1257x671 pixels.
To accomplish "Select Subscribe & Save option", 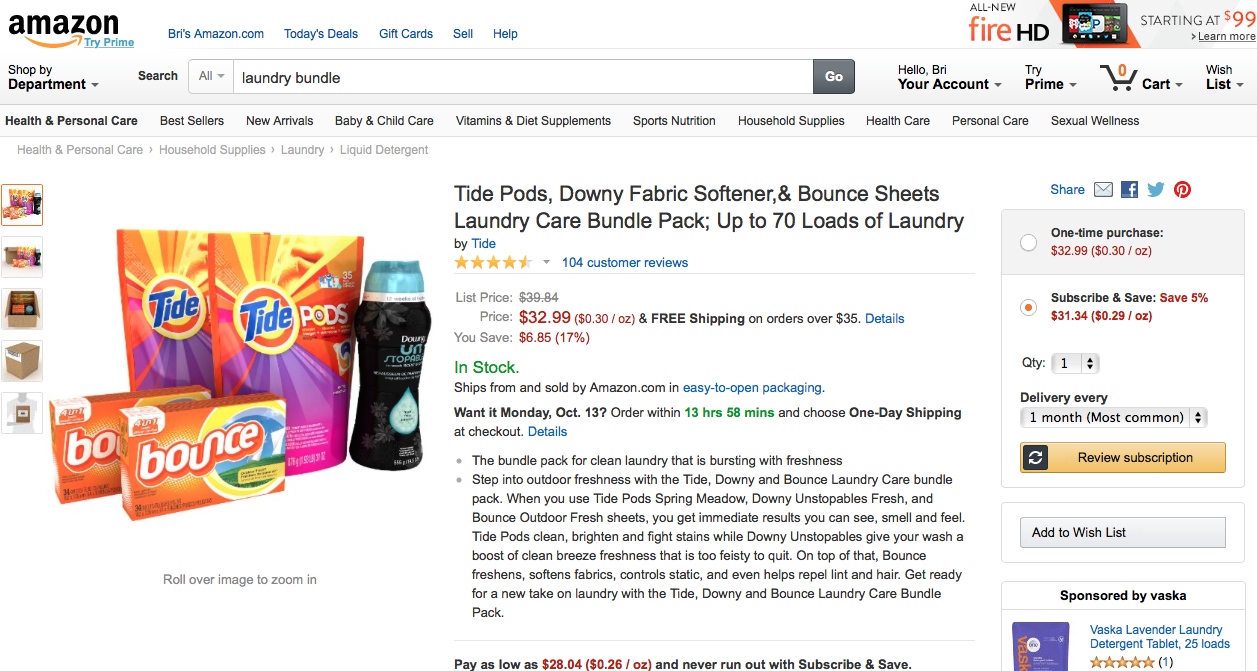I will click(1028, 307).
